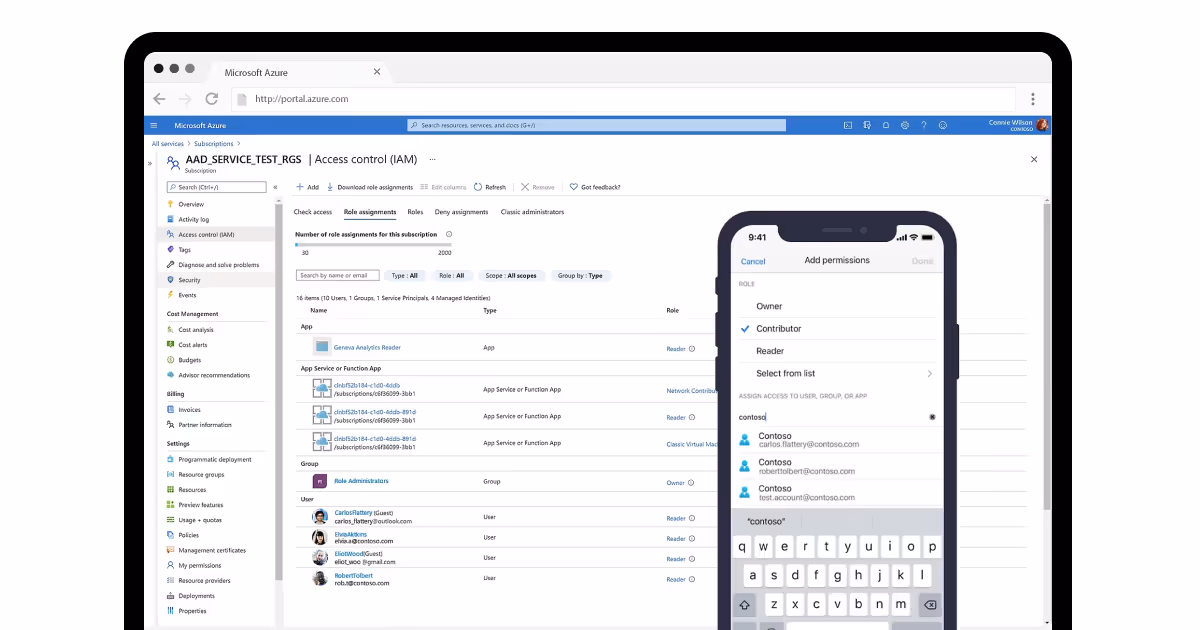Tap Cancel on the phone Add permissions screen
This screenshot has width=1200, height=630.
pyautogui.click(x=753, y=261)
